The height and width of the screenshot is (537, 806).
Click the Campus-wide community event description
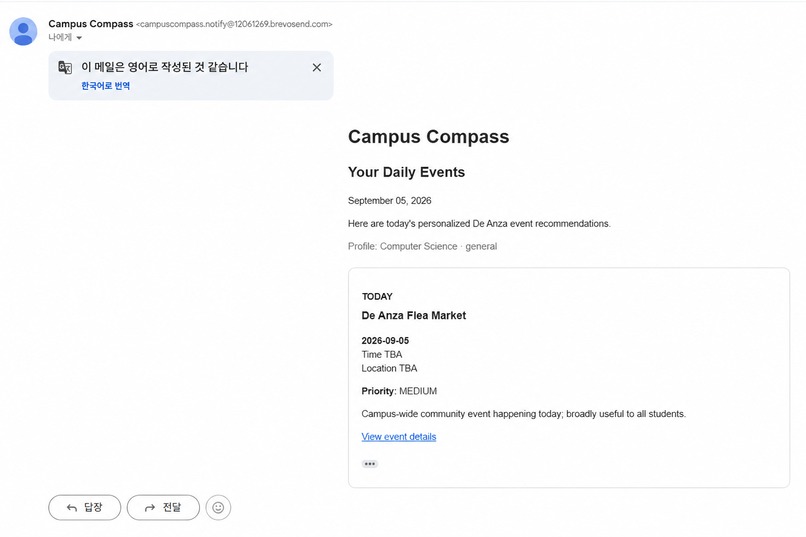(523, 414)
